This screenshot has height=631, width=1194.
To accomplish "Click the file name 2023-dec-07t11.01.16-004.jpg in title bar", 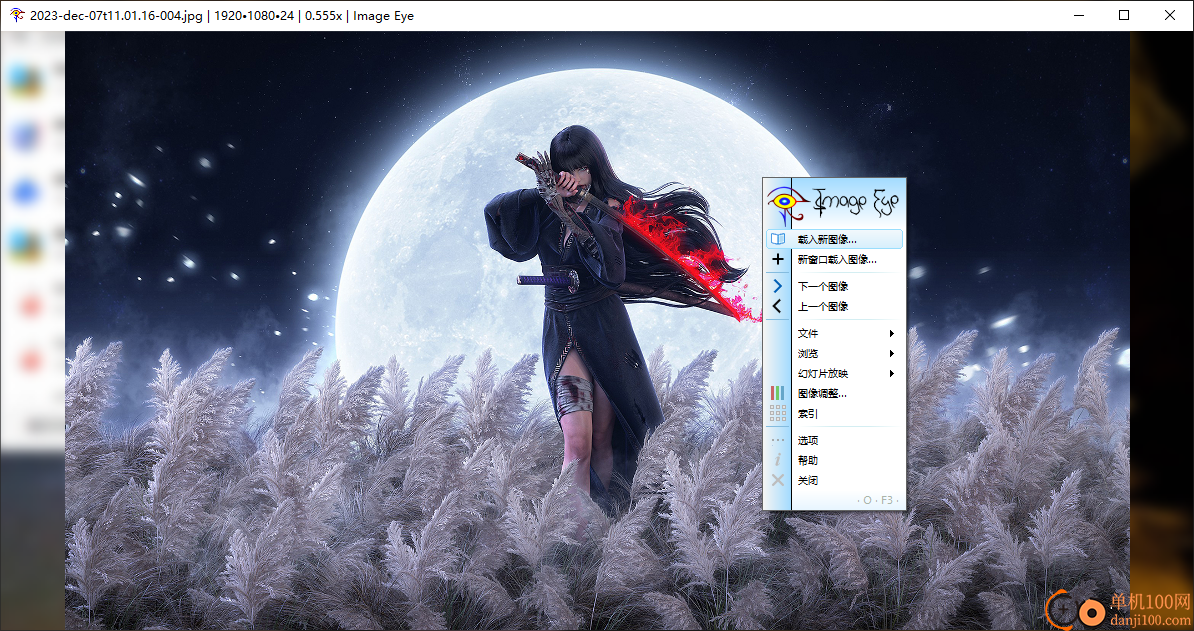I will (117, 15).
